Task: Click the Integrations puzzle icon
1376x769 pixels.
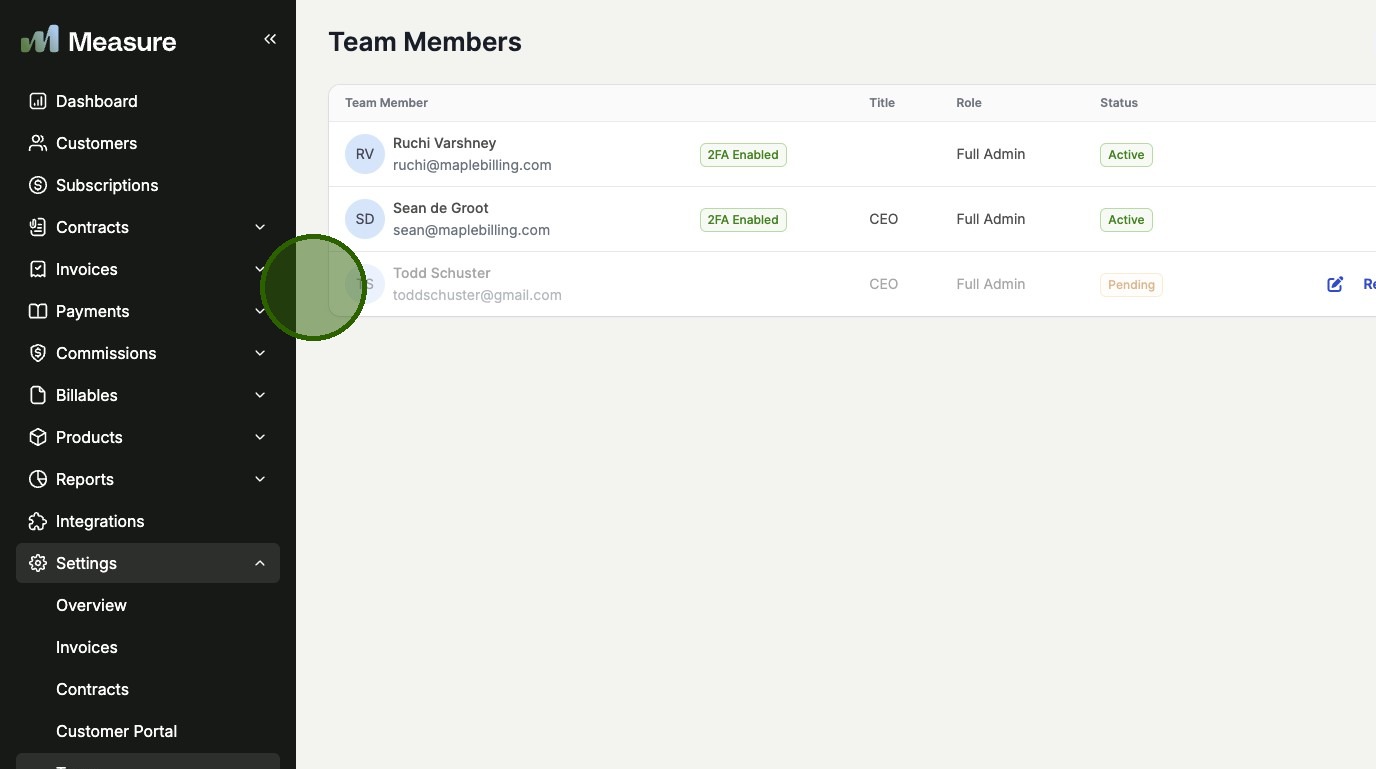Action: coord(37,521)
